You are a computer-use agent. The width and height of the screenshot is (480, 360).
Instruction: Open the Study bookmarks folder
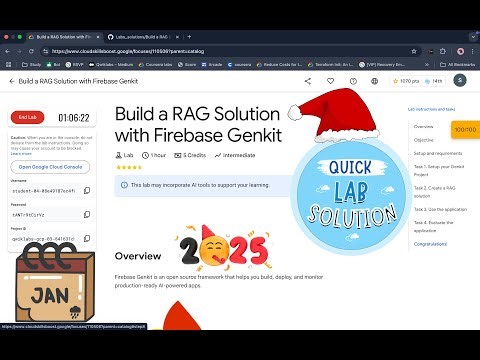[x=31, y=64]
